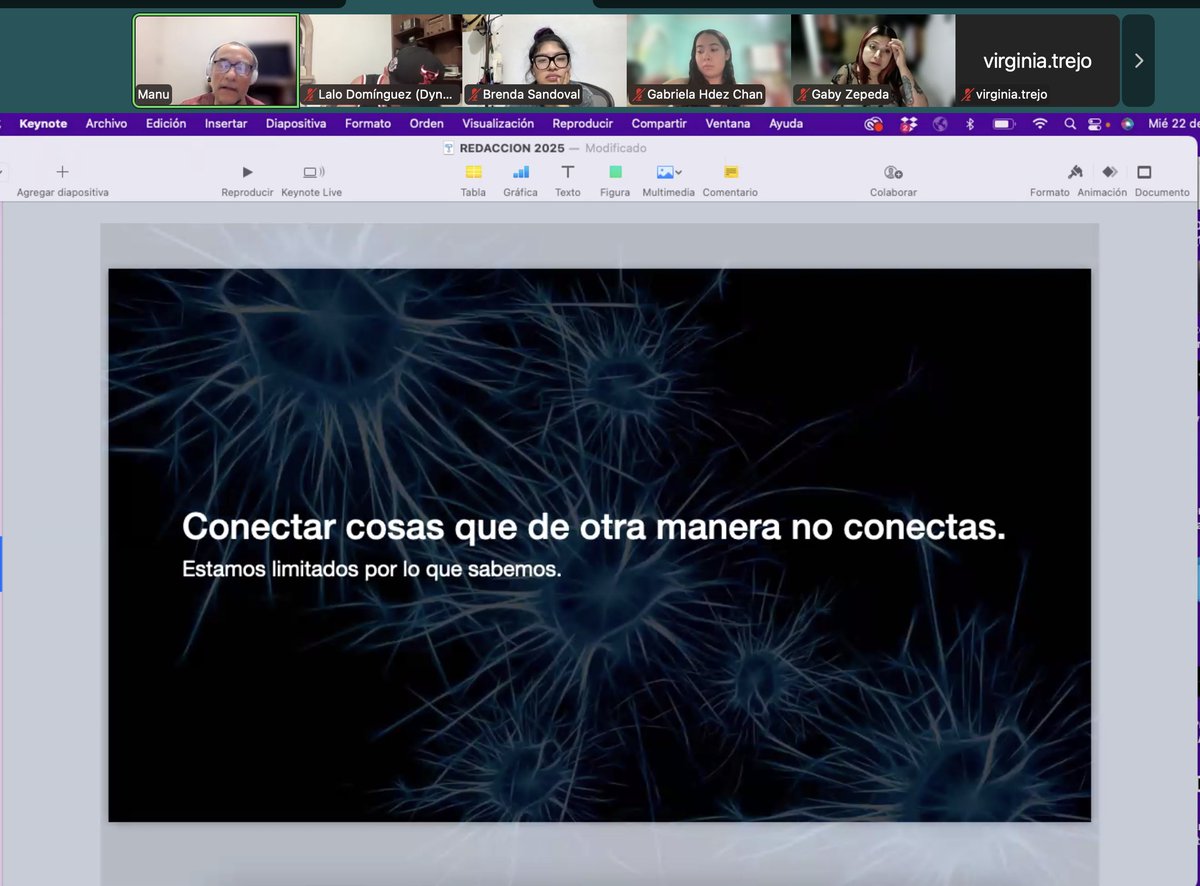Open the Formato menu in menu bar

368,124
